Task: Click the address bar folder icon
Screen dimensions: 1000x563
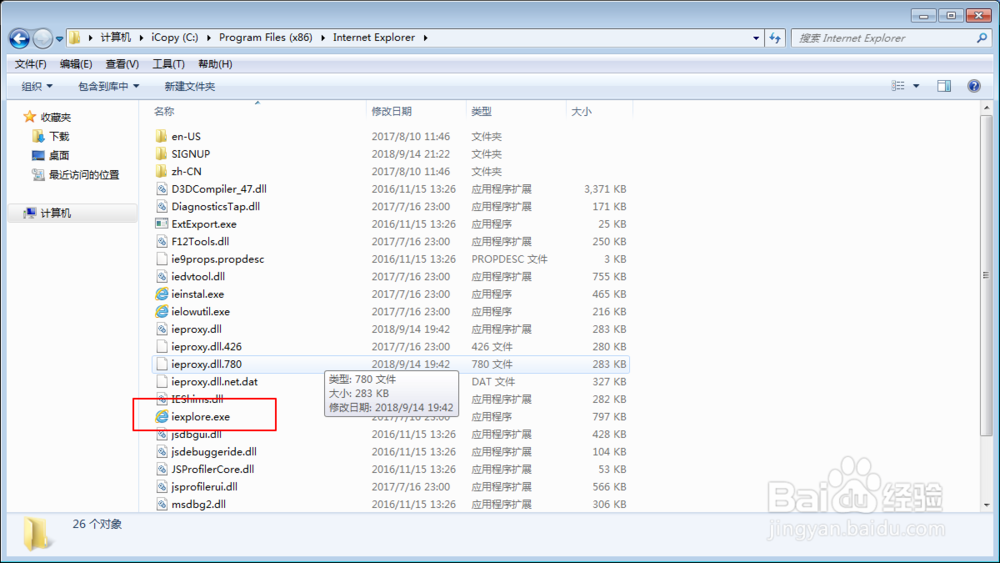Action: point(75,38)
